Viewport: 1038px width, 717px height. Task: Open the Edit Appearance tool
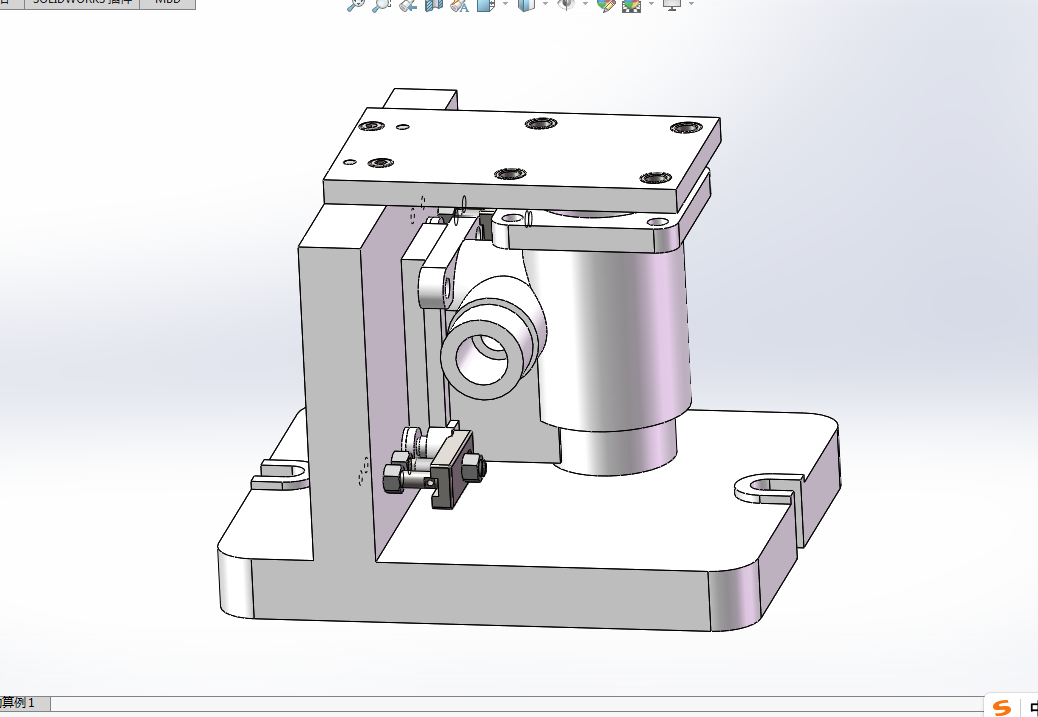(x=606, y=5)
